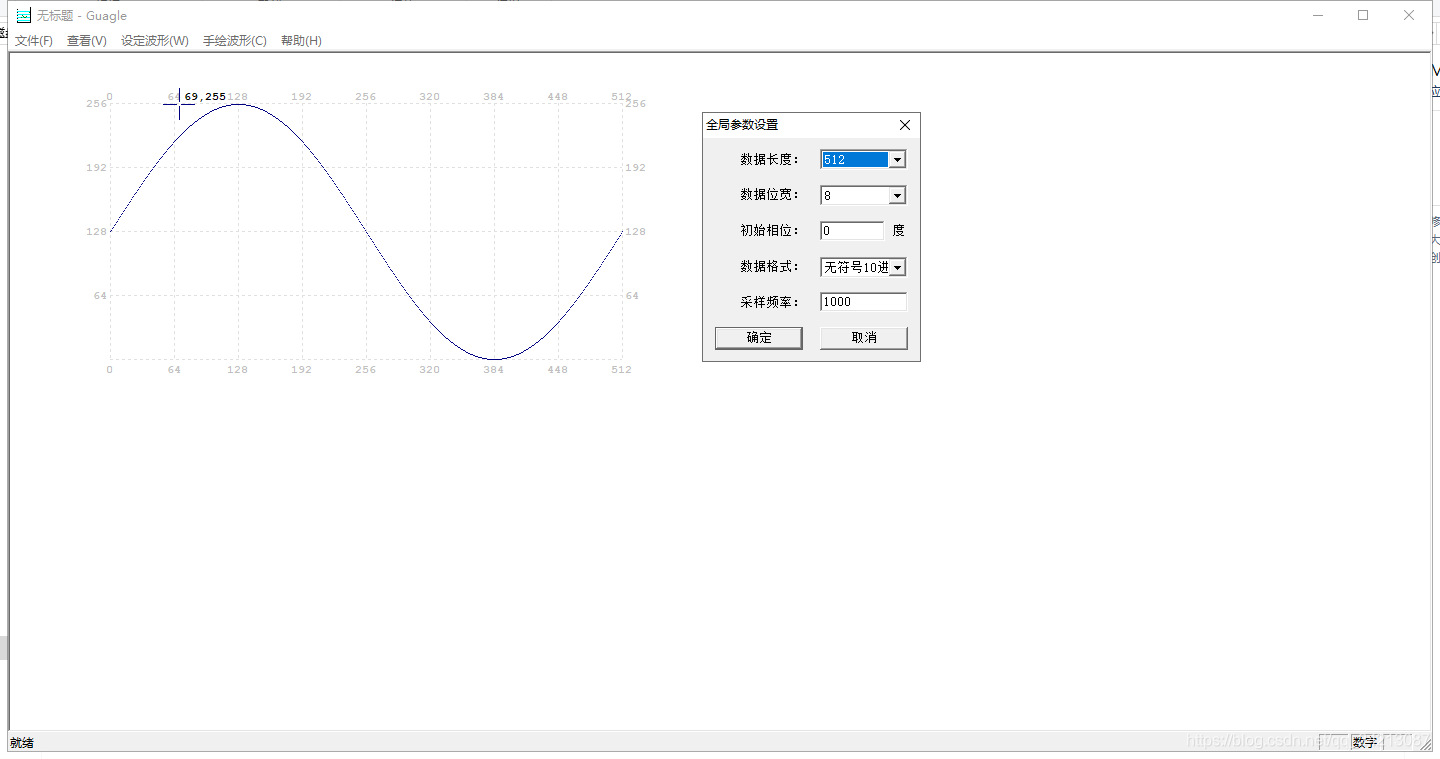1440x759 pixels.
Task: Click right axis label 64
Action: tap(632, 296)
